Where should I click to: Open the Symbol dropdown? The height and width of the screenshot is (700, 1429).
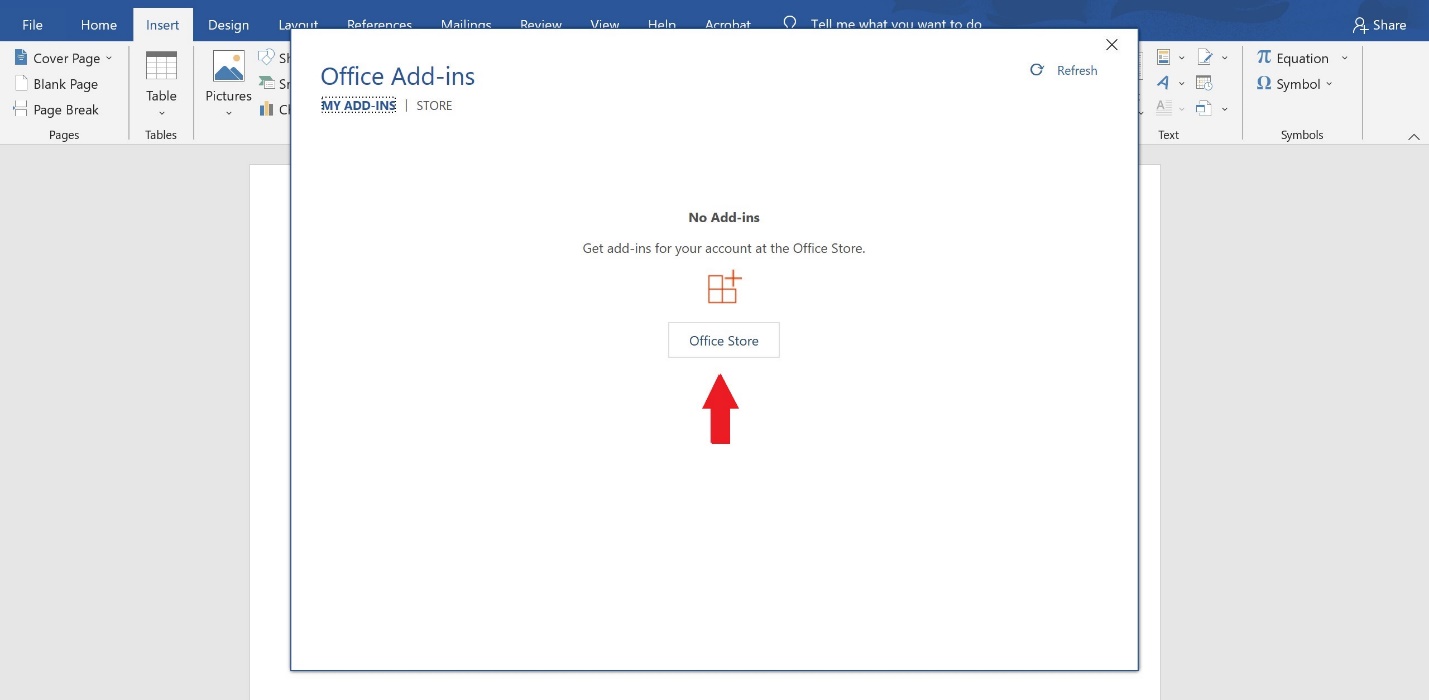(1294, 84)
